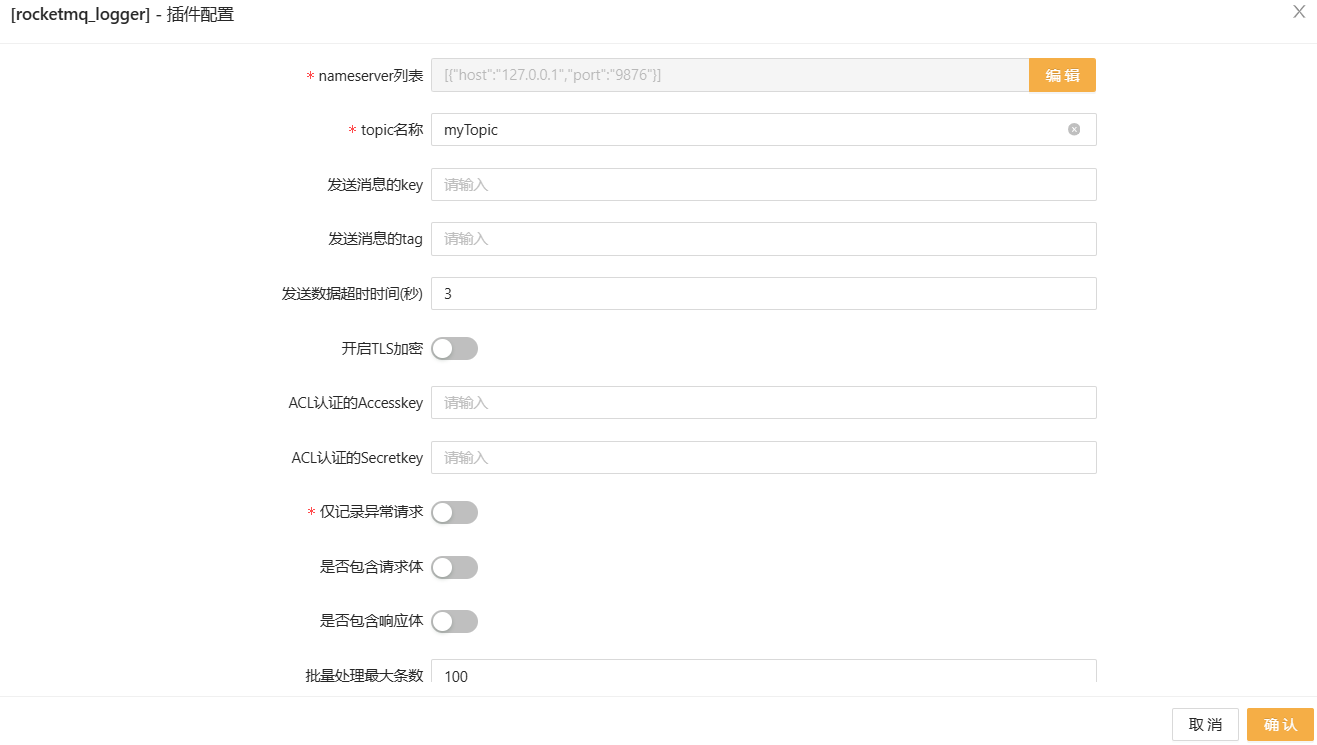Focus the 批量处理最大条数 input field
Screen dimensions: 1317x745
tap(764, 672)
